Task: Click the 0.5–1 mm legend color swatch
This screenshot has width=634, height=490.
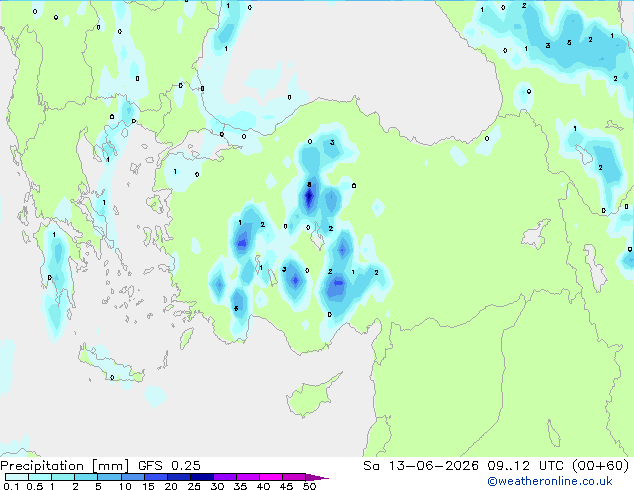Action: [x=40, y=477]
